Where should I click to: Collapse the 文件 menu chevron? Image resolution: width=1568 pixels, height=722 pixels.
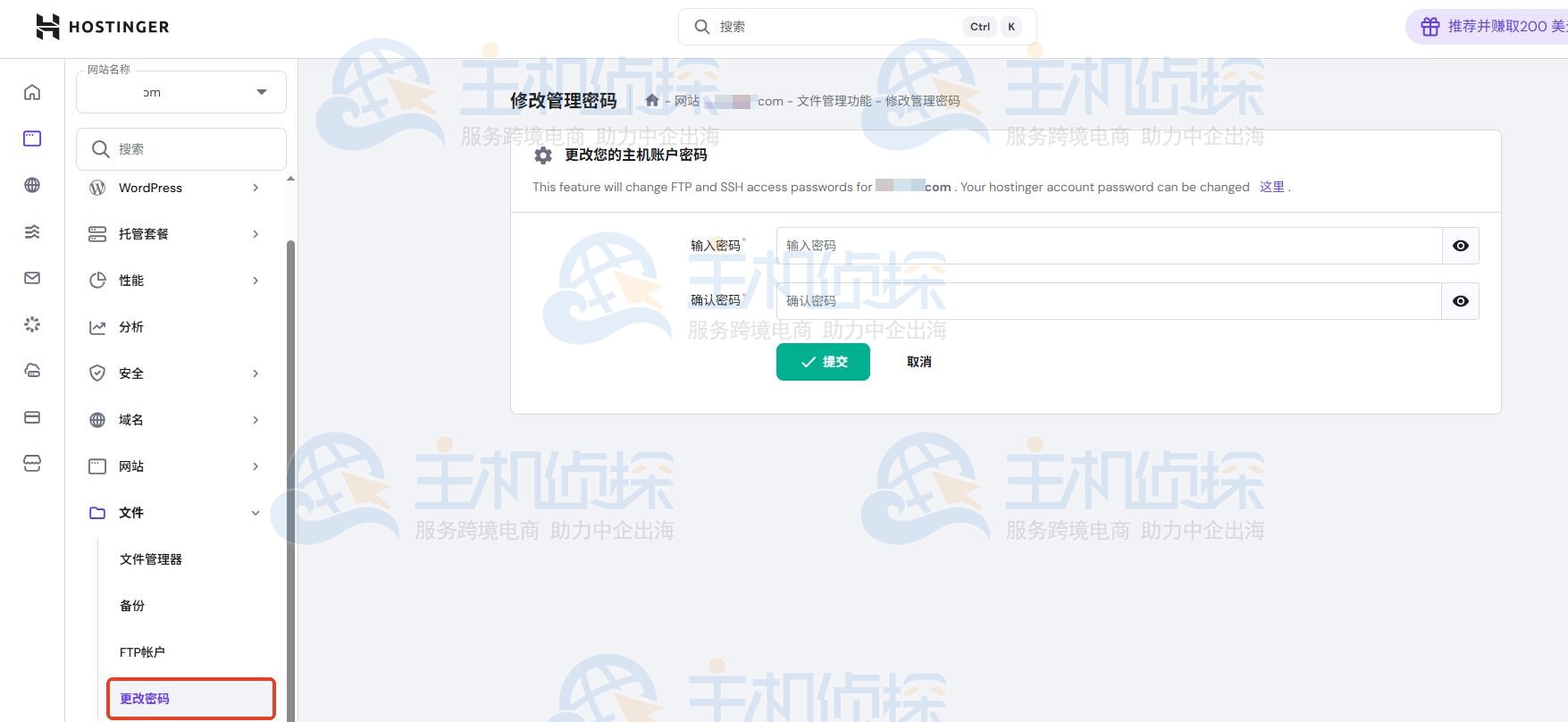256,513
